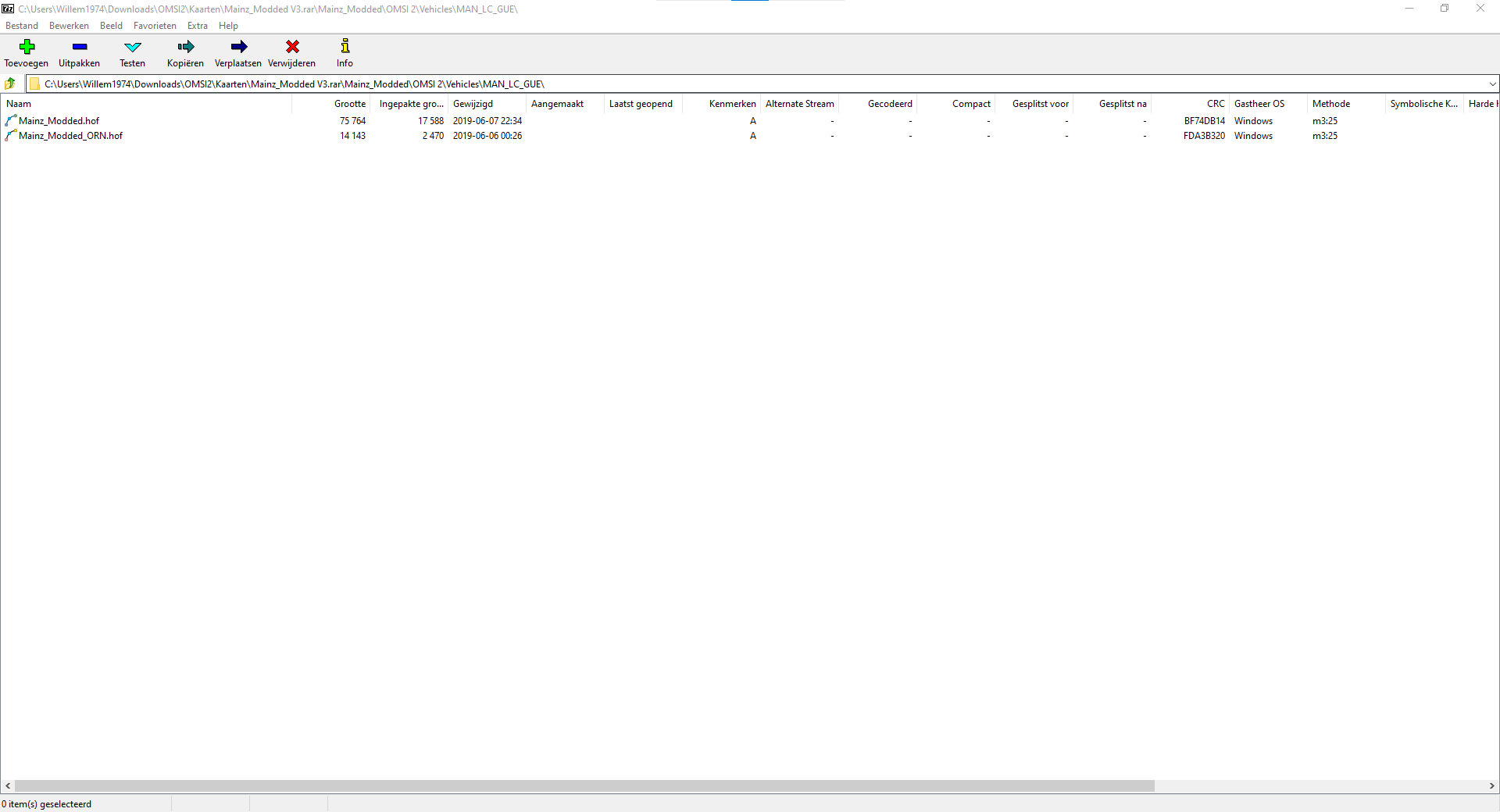Click the Verplaatsen move arrow icon
Screen dimensions: 1500x812
point(238,48)
